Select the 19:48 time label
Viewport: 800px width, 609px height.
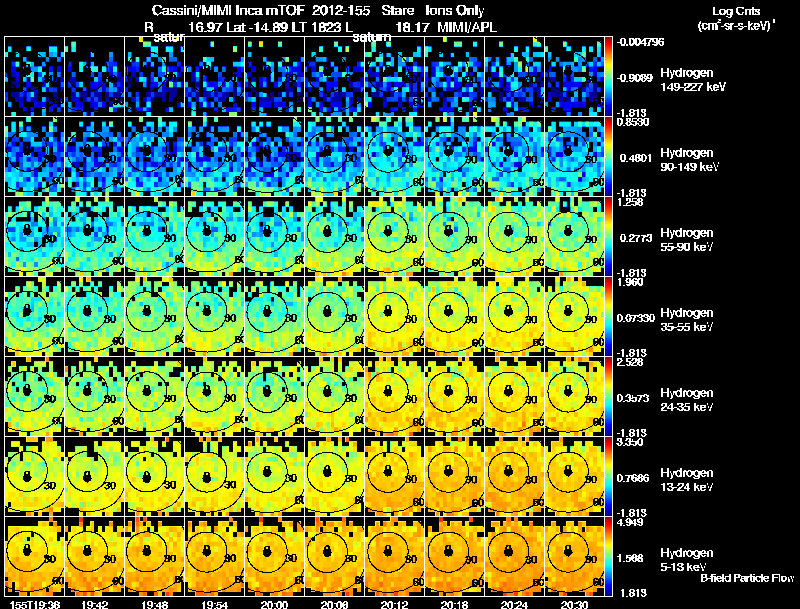coord(155,604)
